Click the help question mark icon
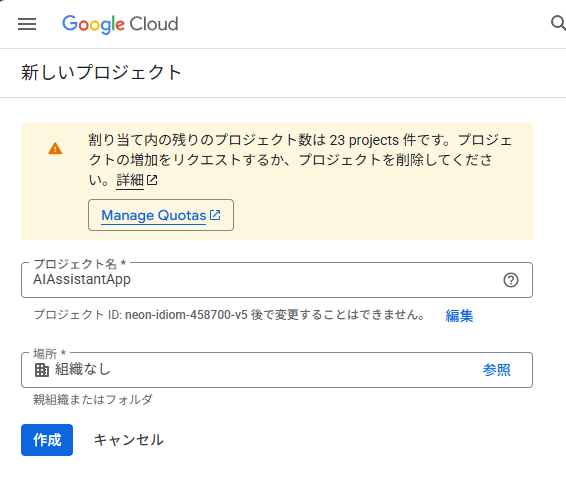This screenshot has width=566, height=488. tap(511, 280)
